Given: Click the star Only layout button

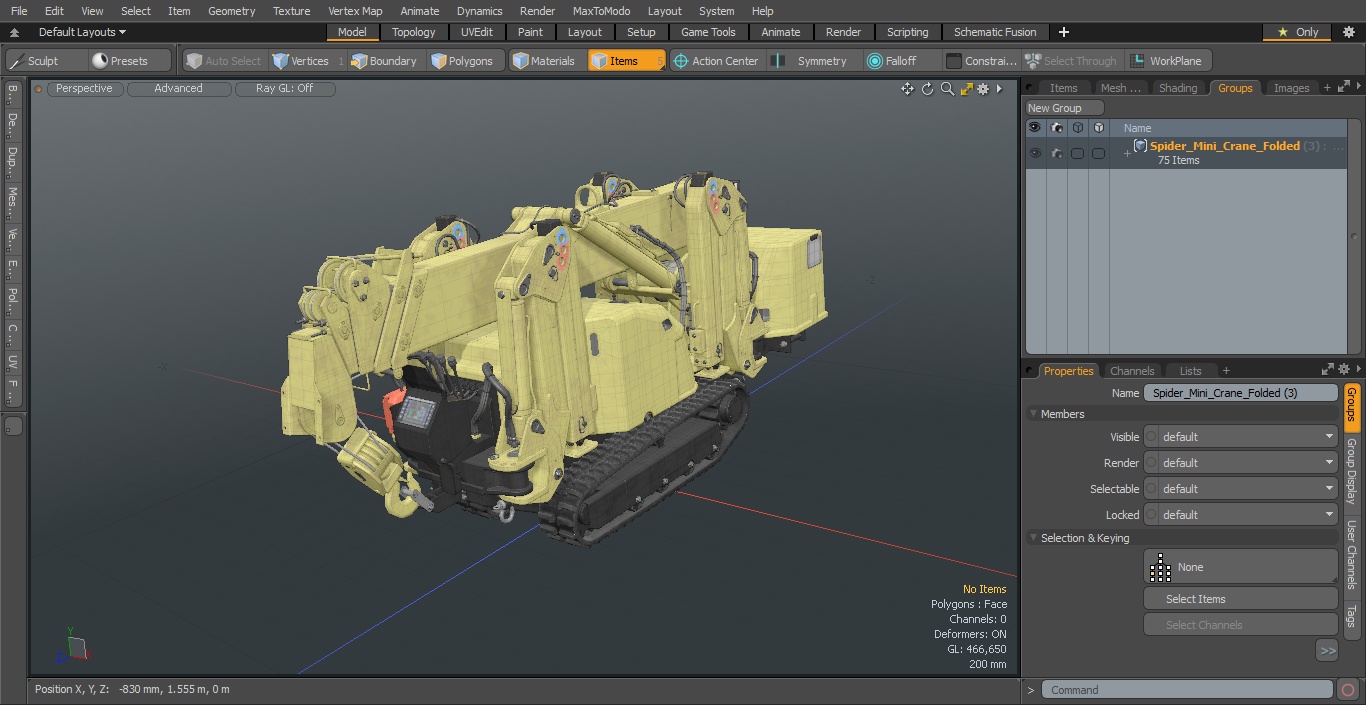Looking at the screenshot, I should (x=1297, y=32).
